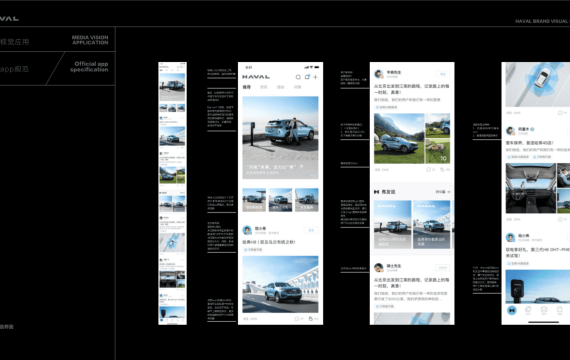The height and width of the screenshot is (360, 570).
Task: Tap the arrow icon on the hero banner caption
Action: pyautogui.click(x=301, y=167)
